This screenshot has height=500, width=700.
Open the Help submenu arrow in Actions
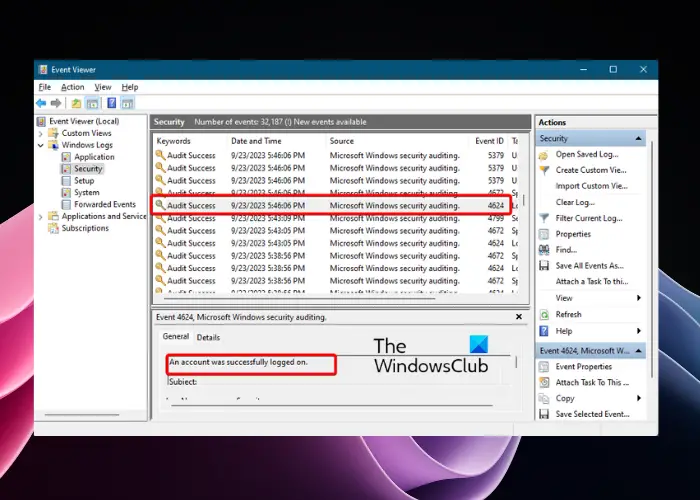[x=639, y=331]
